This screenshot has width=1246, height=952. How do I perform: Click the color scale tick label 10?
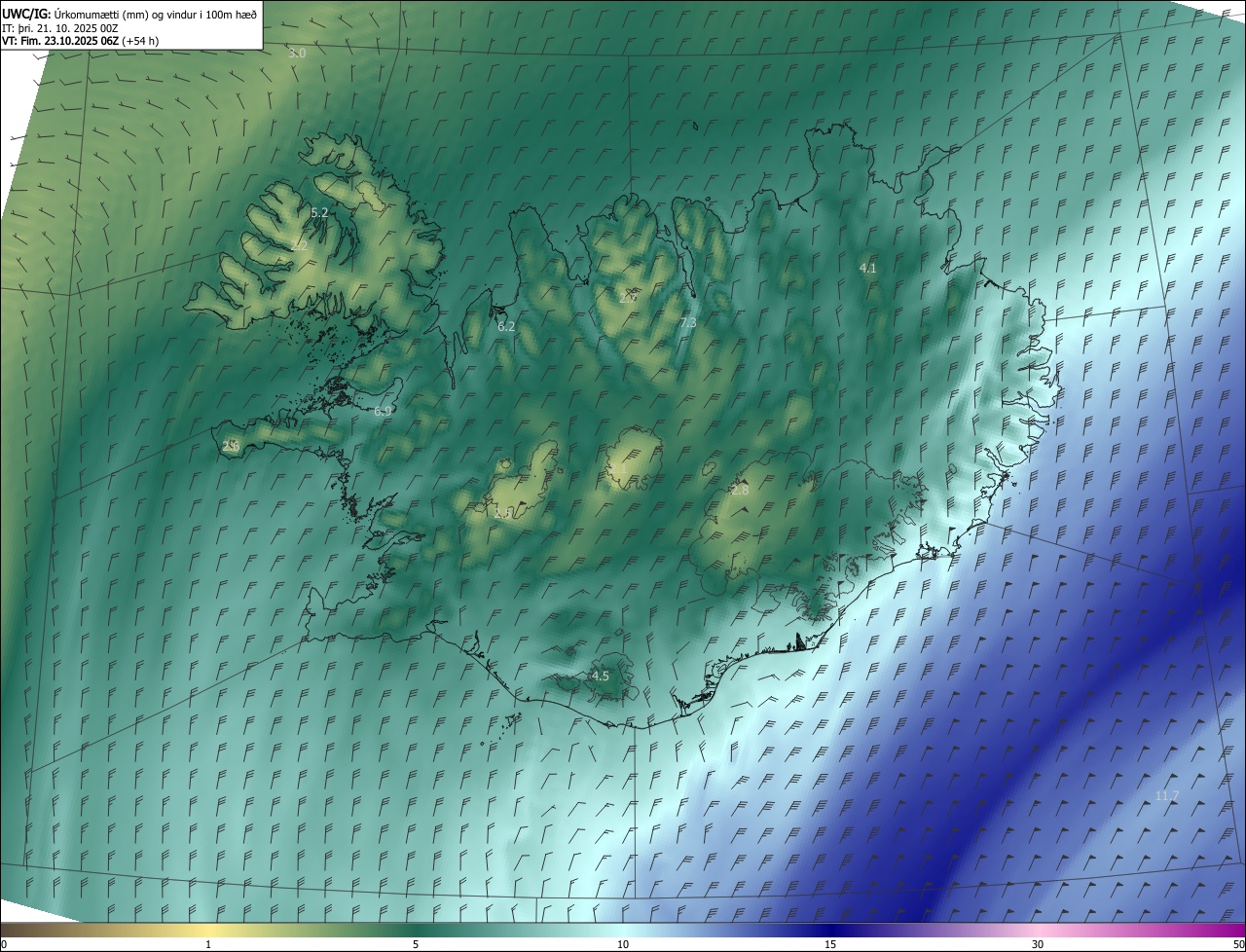click(623, 945)
